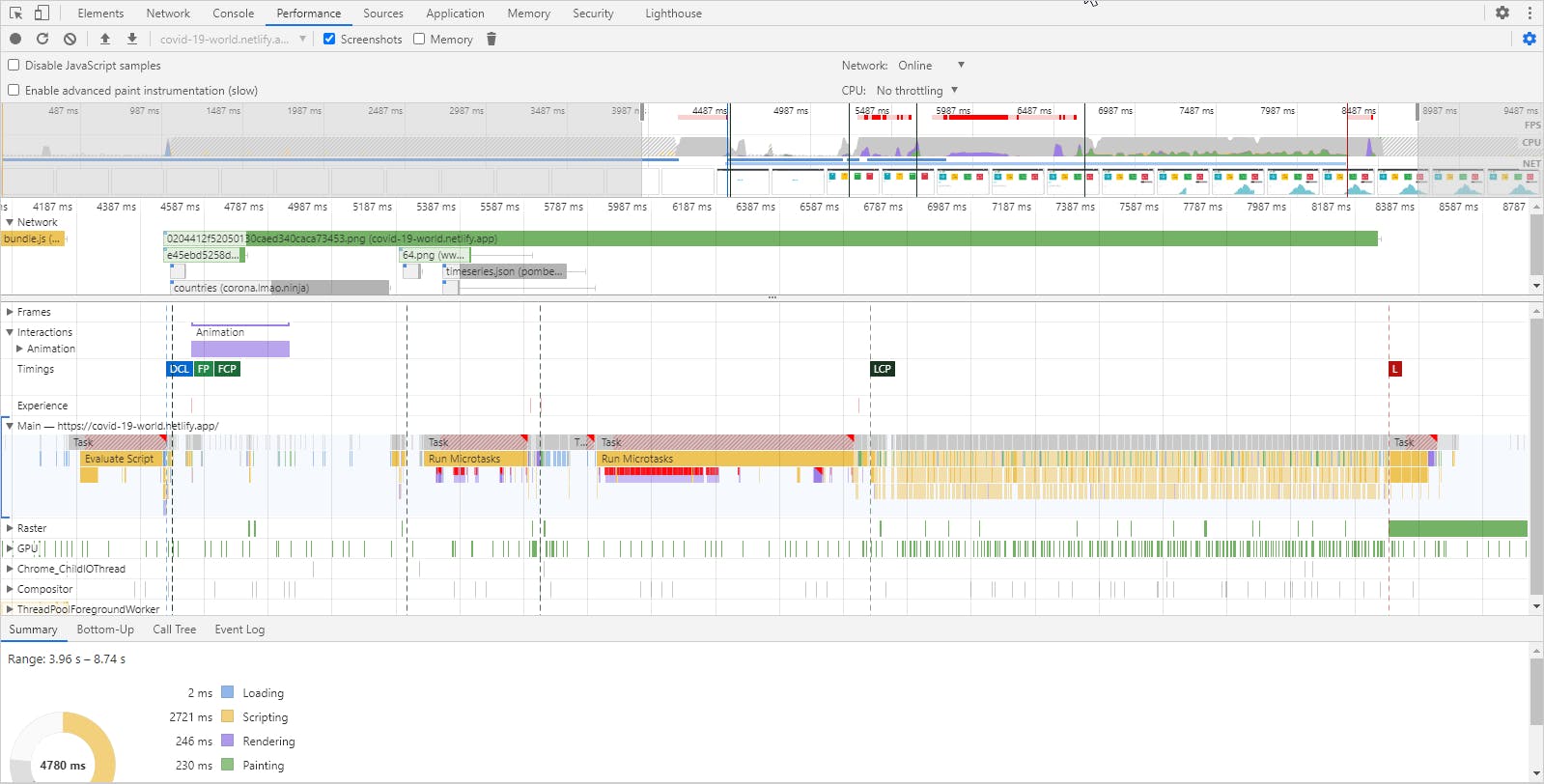Click the red L load marker
The height and width of the screenshot is (784, 1544).
[x=1395, y=369]
